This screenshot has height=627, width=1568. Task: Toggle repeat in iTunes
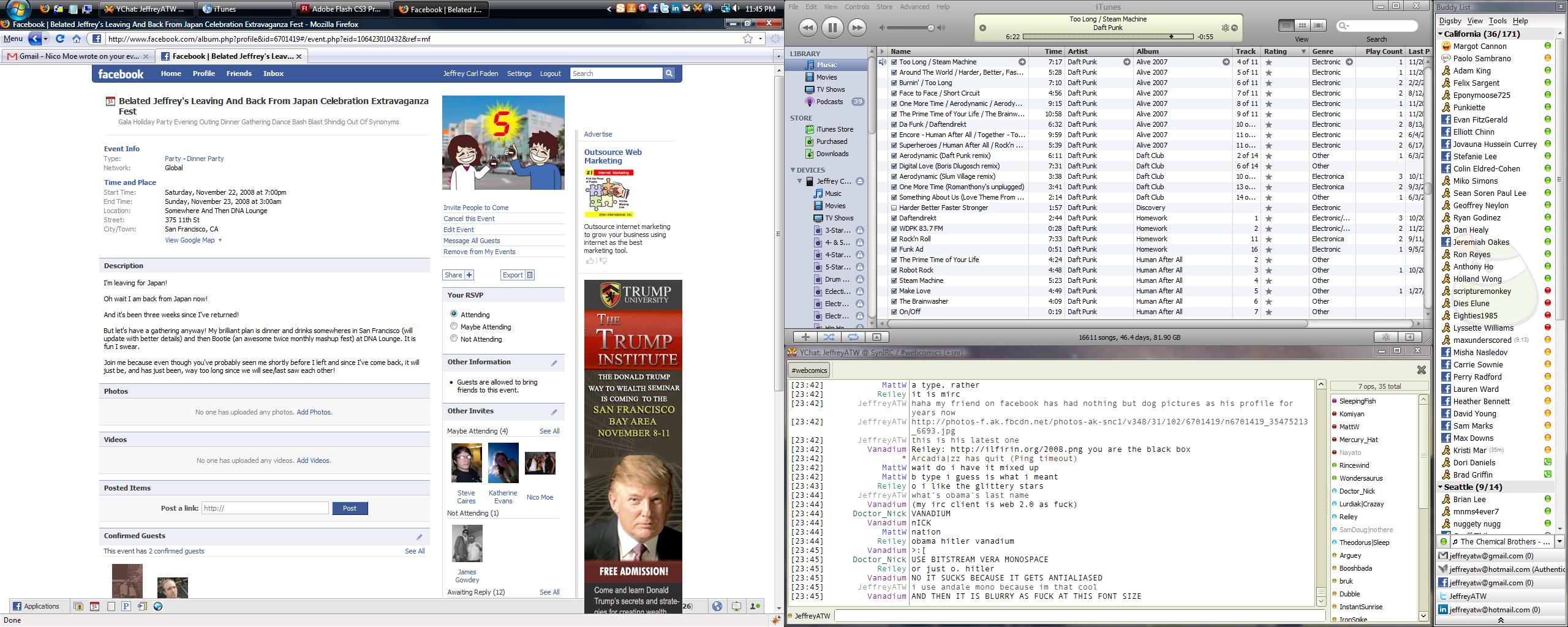coord(853,337)
